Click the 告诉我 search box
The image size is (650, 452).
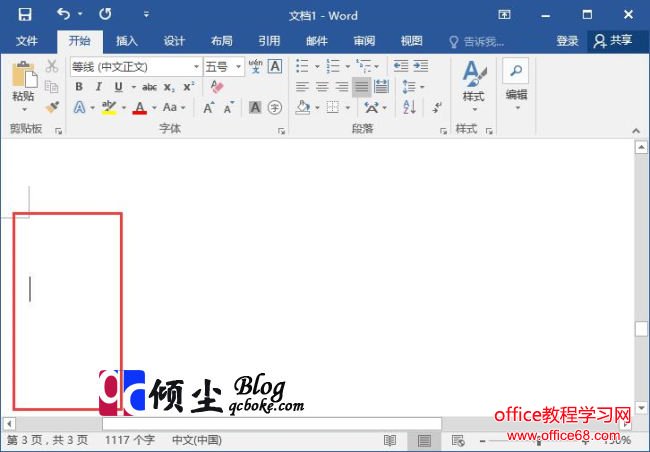477,41
